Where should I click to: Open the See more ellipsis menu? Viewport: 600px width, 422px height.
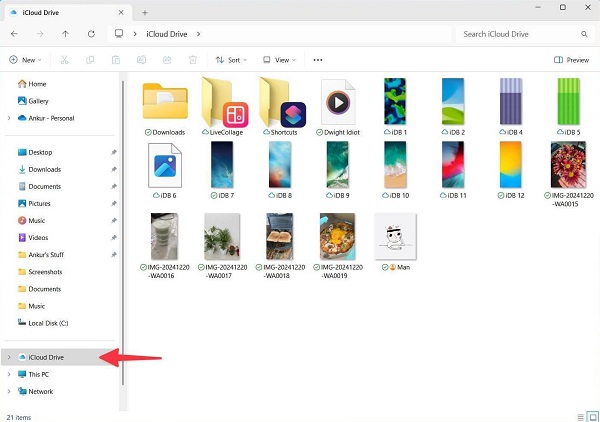pos(318,60)
